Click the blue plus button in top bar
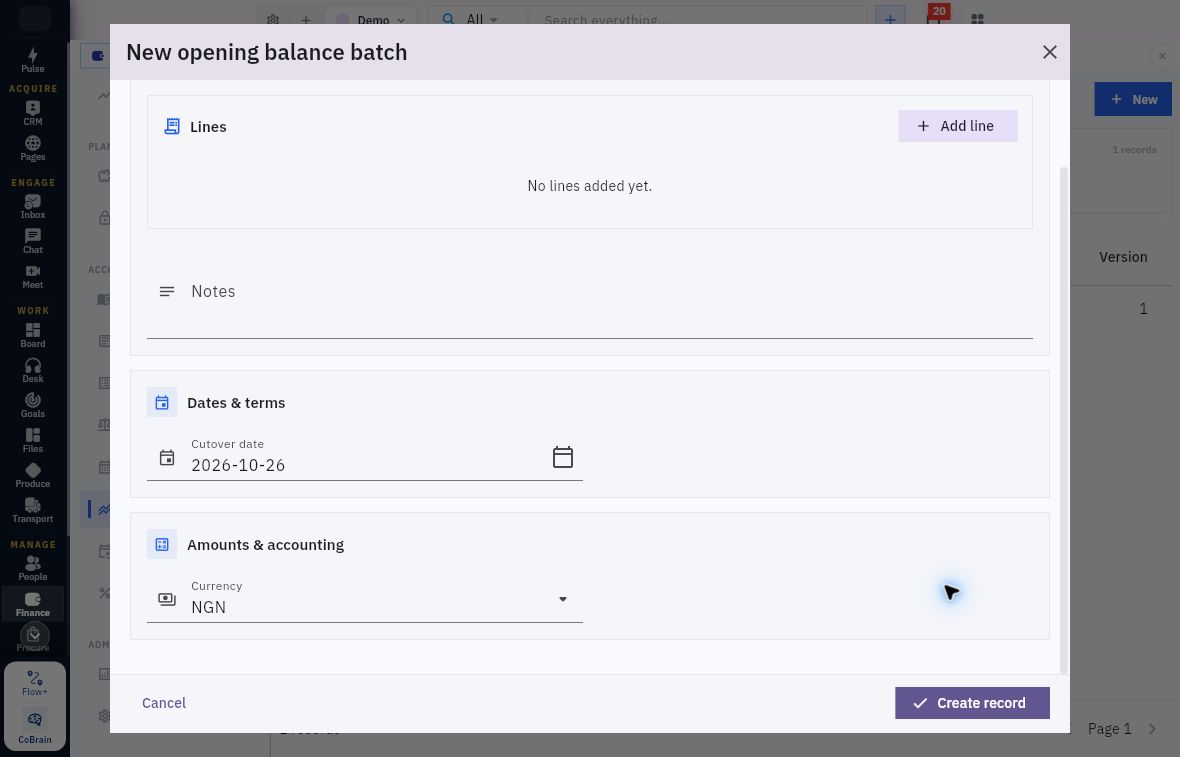The image size is (1180, 757). tap(890, 19)
